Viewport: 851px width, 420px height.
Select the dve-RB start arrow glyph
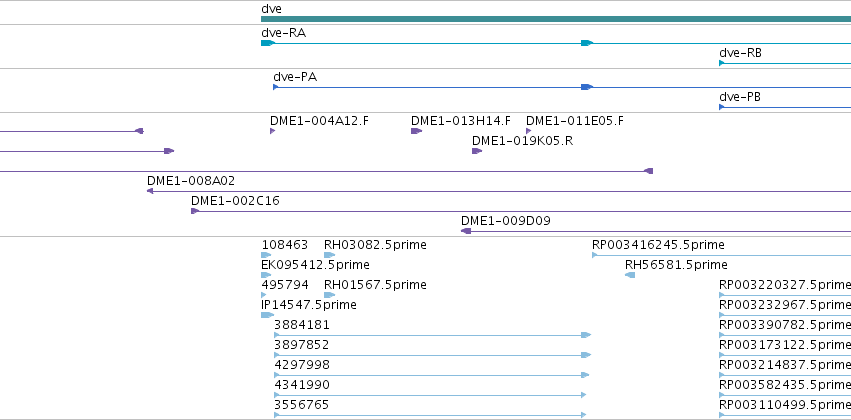[x=722, y=63]
